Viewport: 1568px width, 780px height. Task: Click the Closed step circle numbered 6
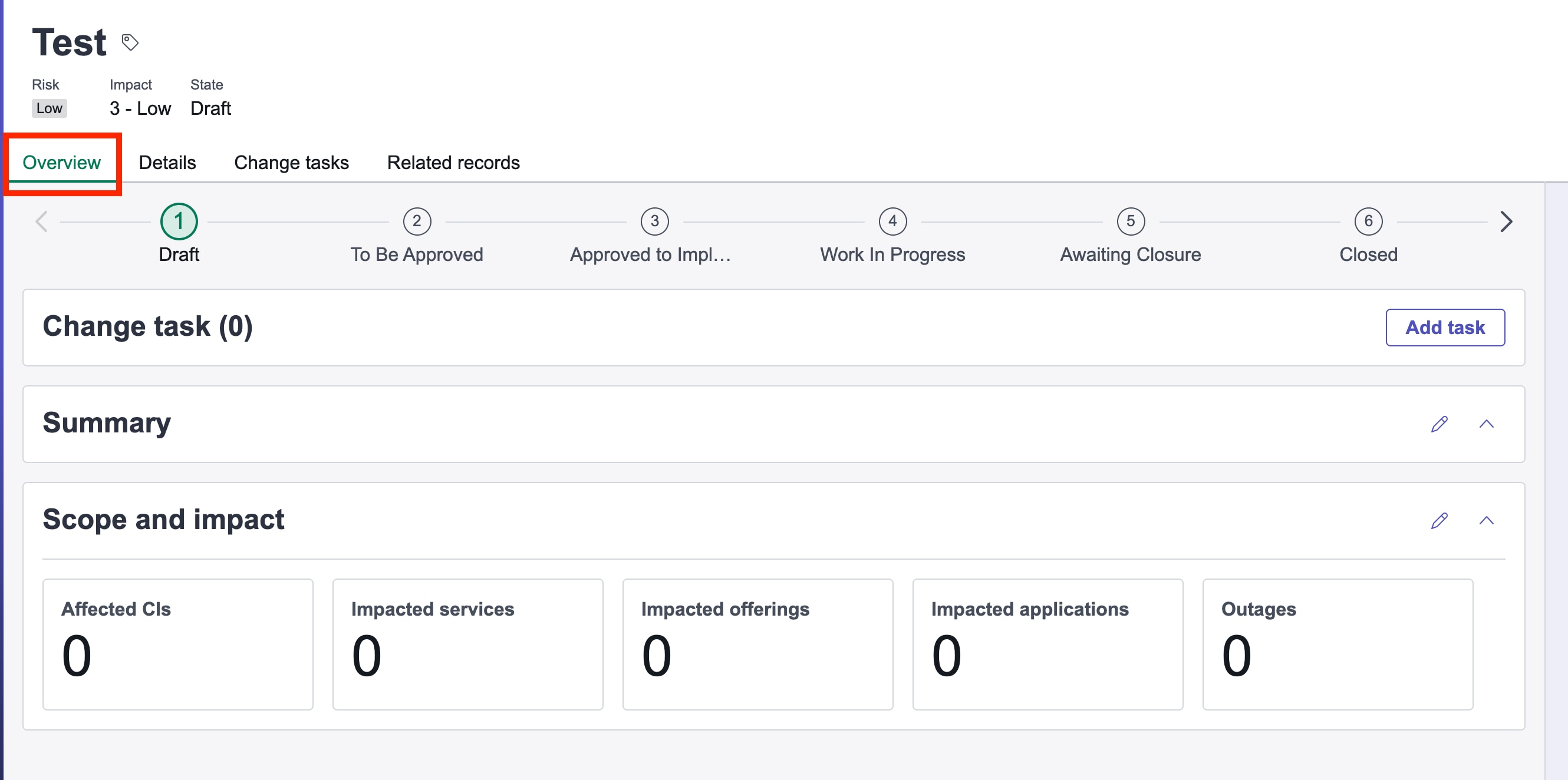point(1368,222)
